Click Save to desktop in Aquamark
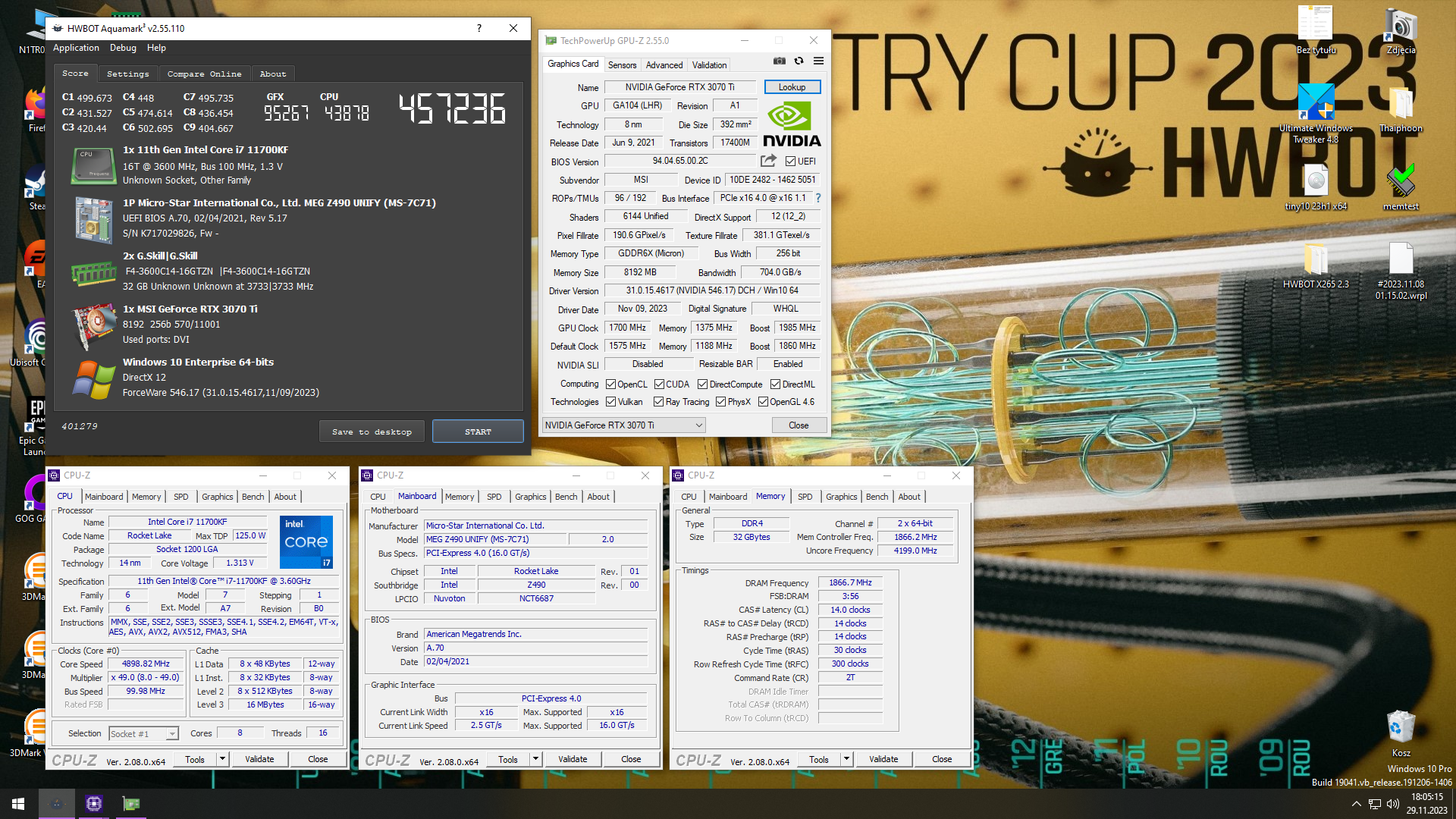The width and height of the screenshot is (1456, 819). (372, 431)
